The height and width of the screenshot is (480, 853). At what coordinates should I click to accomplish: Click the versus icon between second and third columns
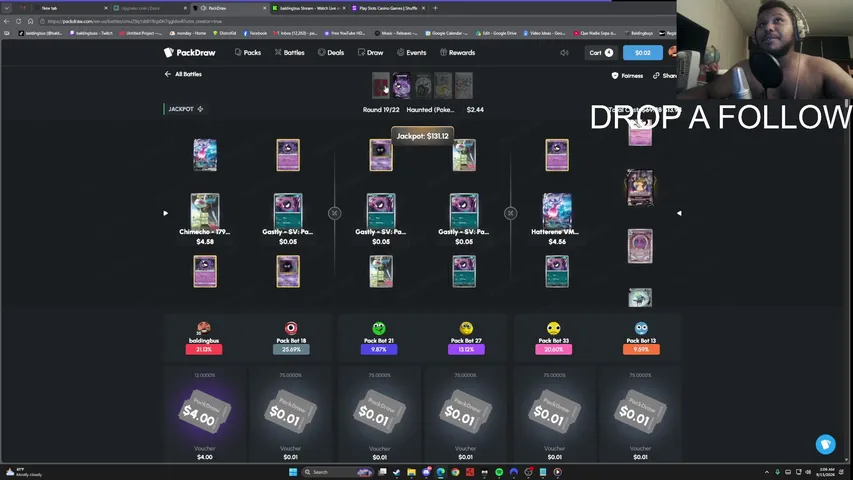[335, 213]
